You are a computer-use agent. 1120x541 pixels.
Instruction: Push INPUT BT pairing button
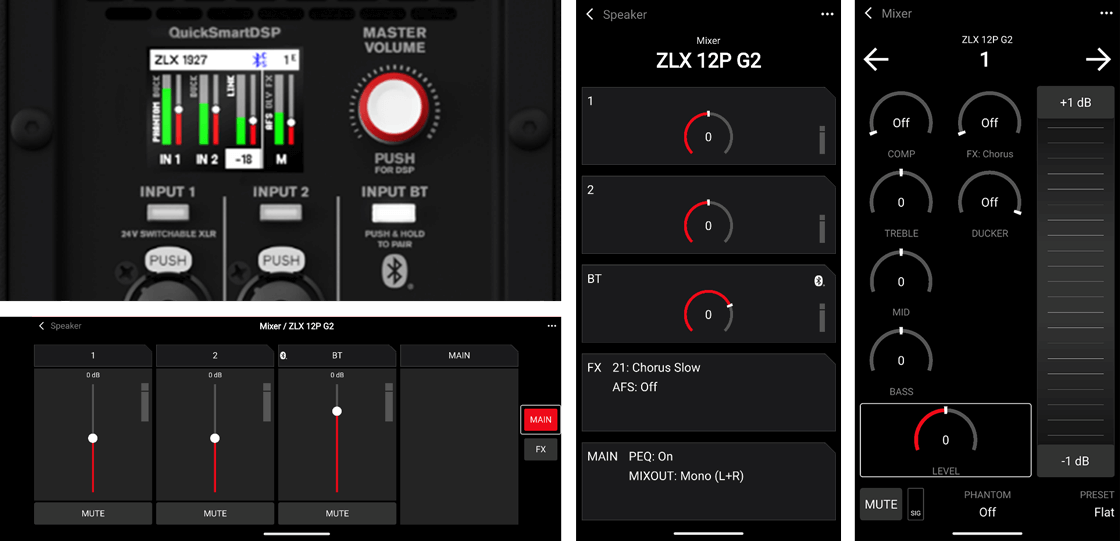coord(394,214)
